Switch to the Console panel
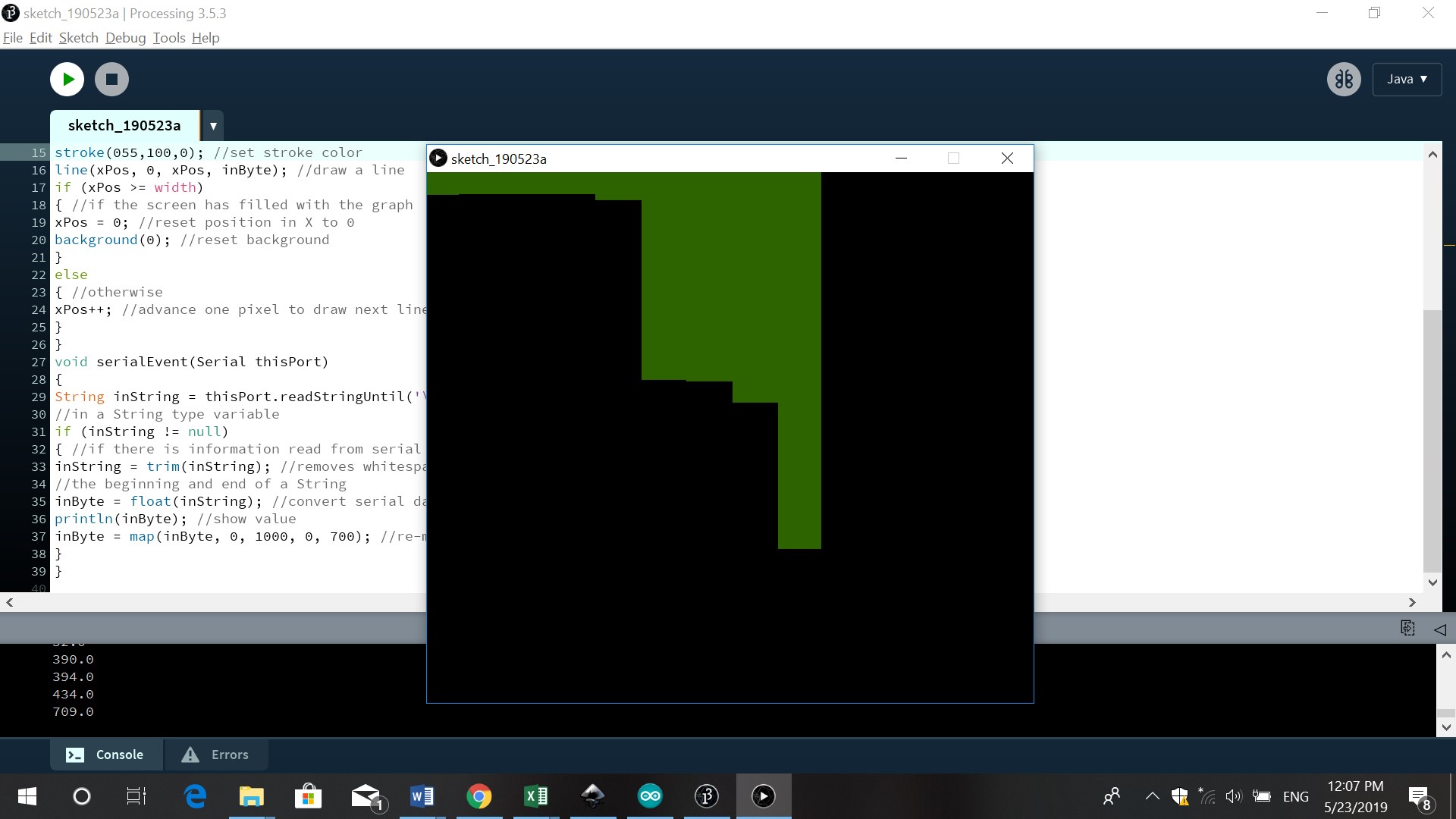 (106, 755)
